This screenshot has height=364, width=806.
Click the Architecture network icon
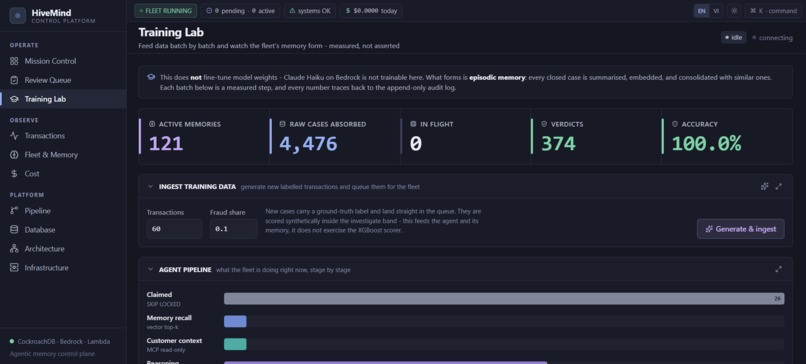(x=14, y=249)
